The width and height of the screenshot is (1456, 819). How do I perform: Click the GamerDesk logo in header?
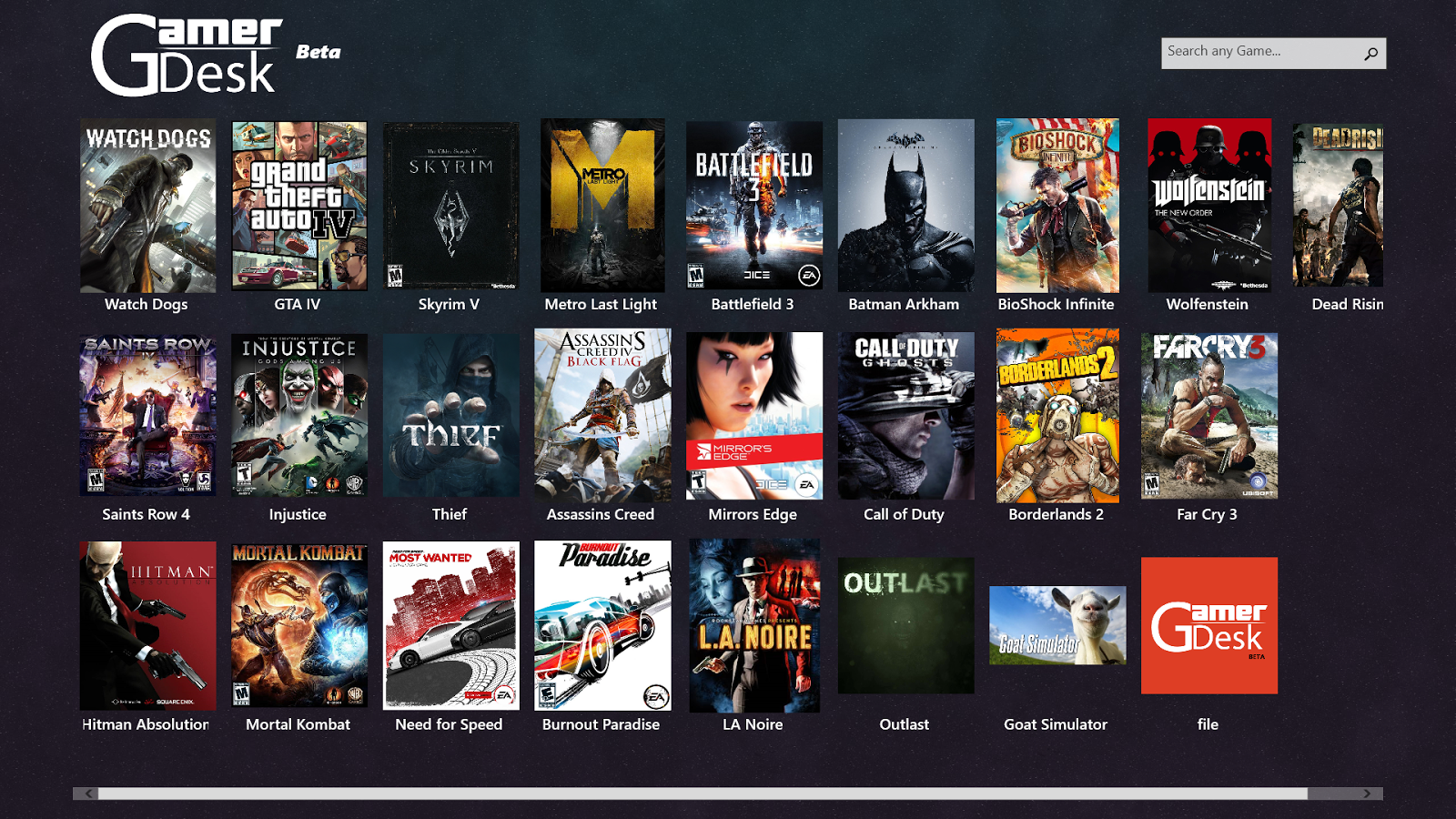[x=187, y=55]
